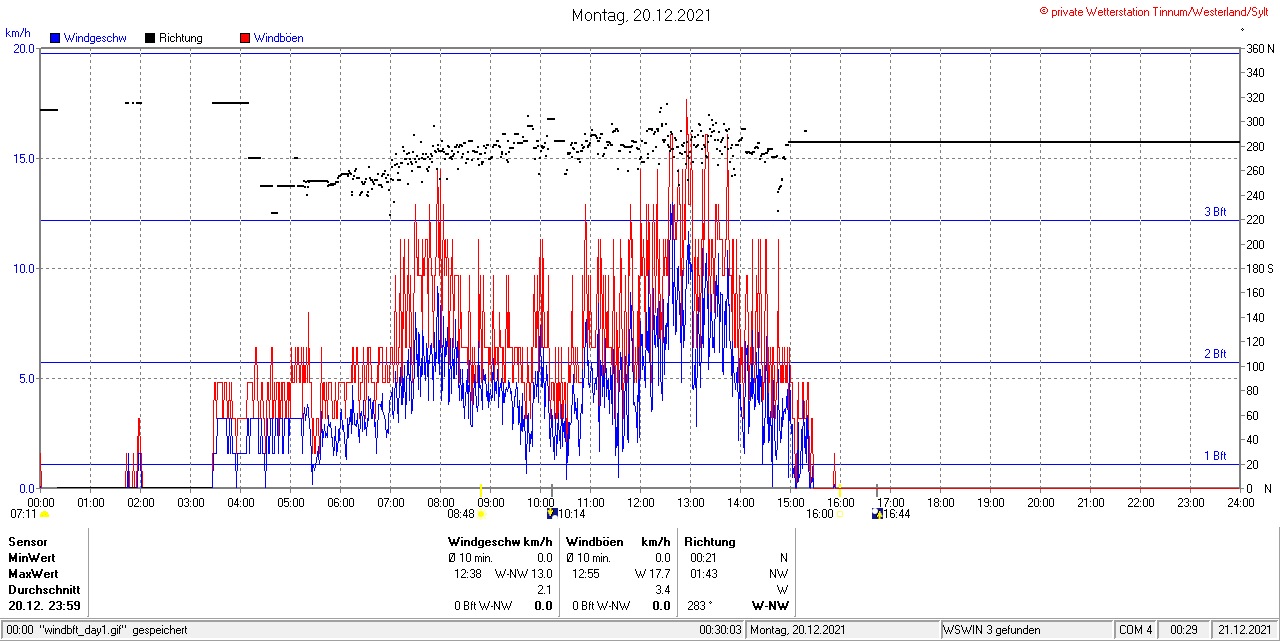
Task: Click the Windgeschw km/h column header
Action: point(500,542)
